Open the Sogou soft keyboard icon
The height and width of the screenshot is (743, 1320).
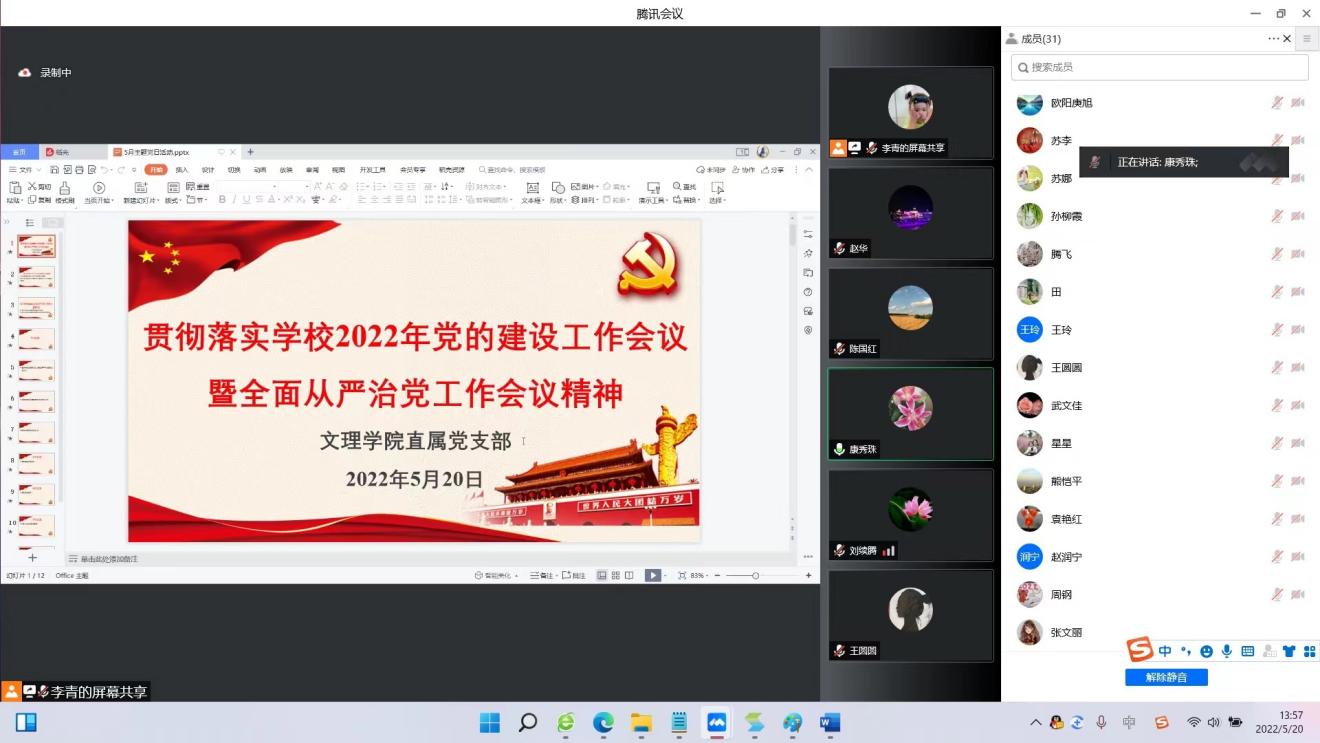point(1247,651)
